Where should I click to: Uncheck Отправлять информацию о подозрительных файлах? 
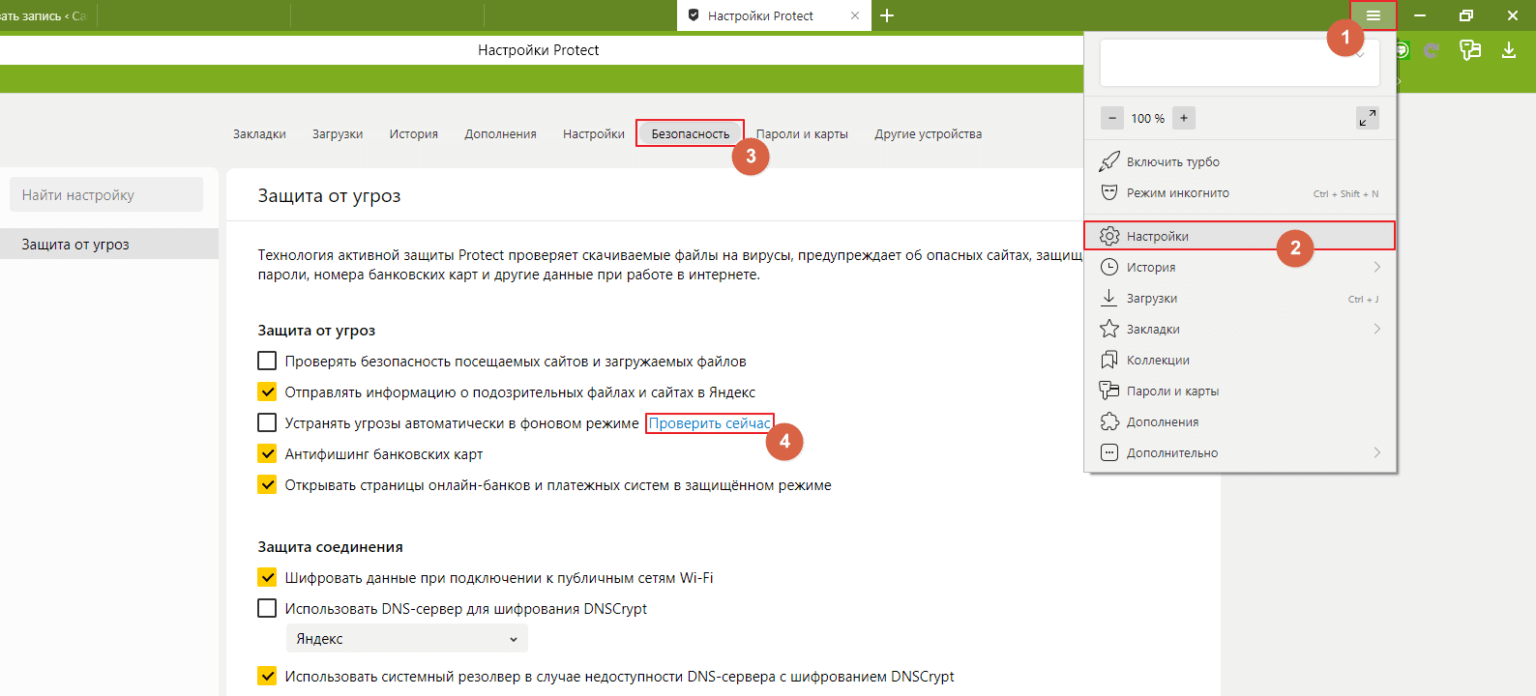click(x=267, y=392)
